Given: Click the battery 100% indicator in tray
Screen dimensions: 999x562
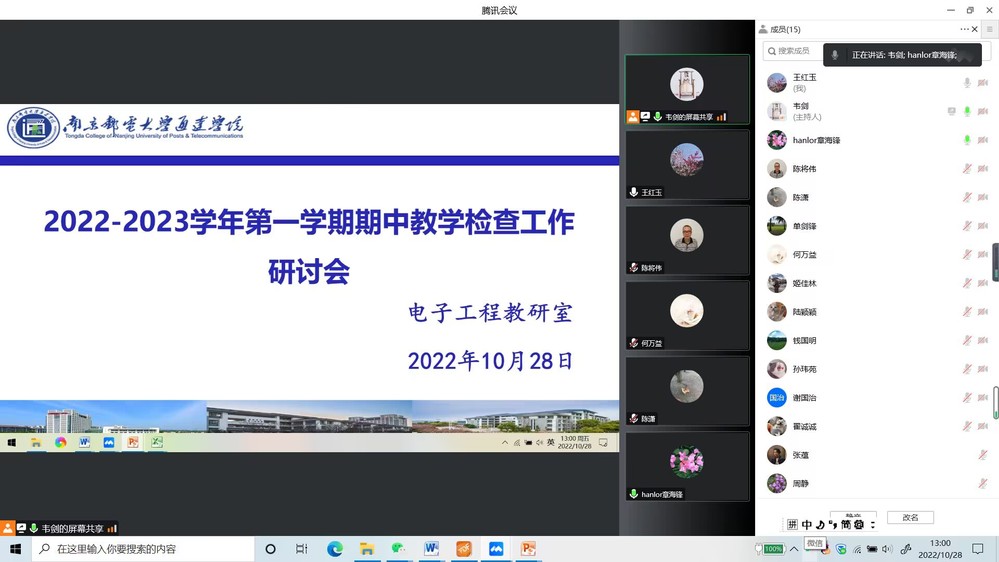Looking at the screenshot, I should click(769, 549).
